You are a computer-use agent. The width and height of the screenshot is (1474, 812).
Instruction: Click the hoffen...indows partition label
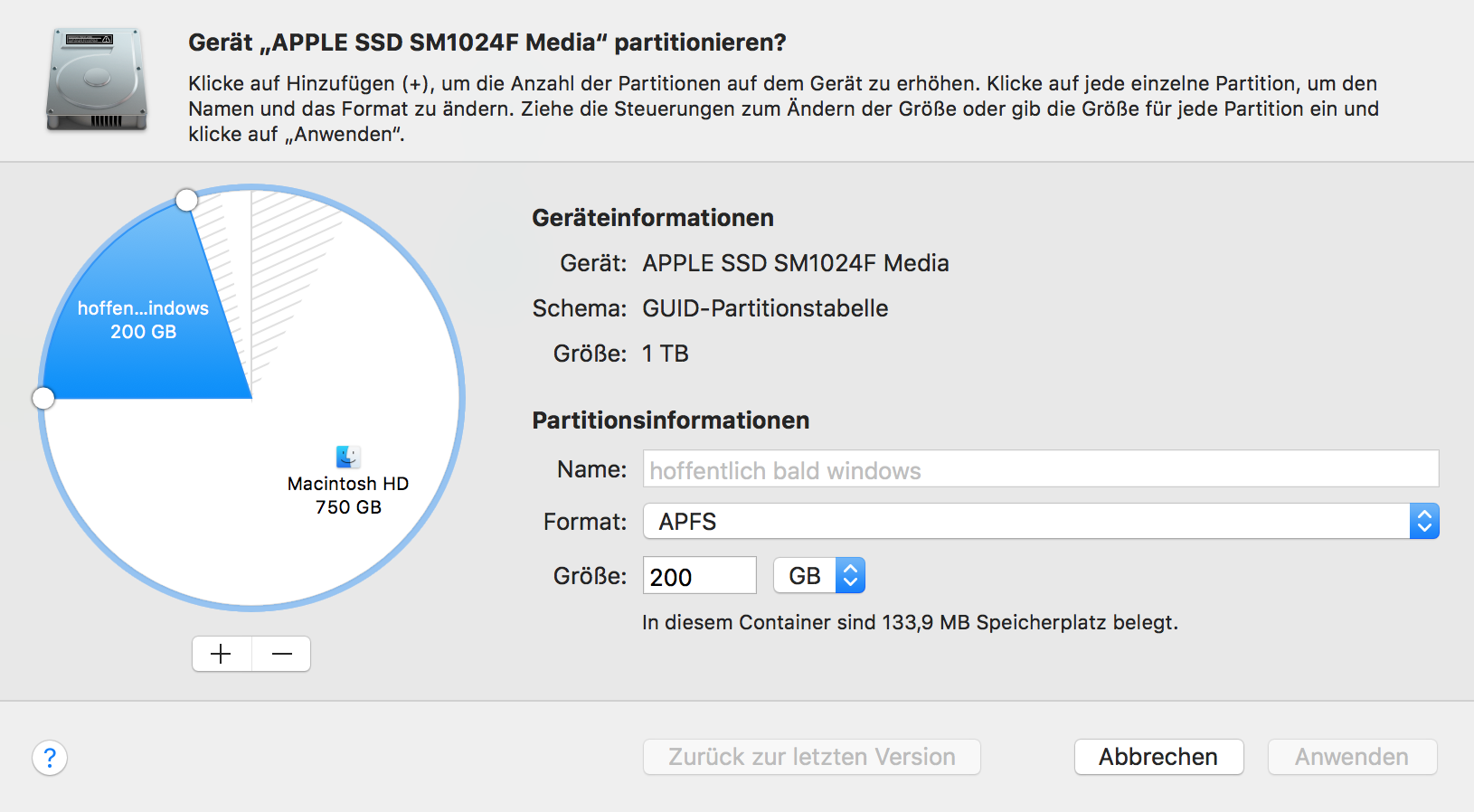(143, 308)
